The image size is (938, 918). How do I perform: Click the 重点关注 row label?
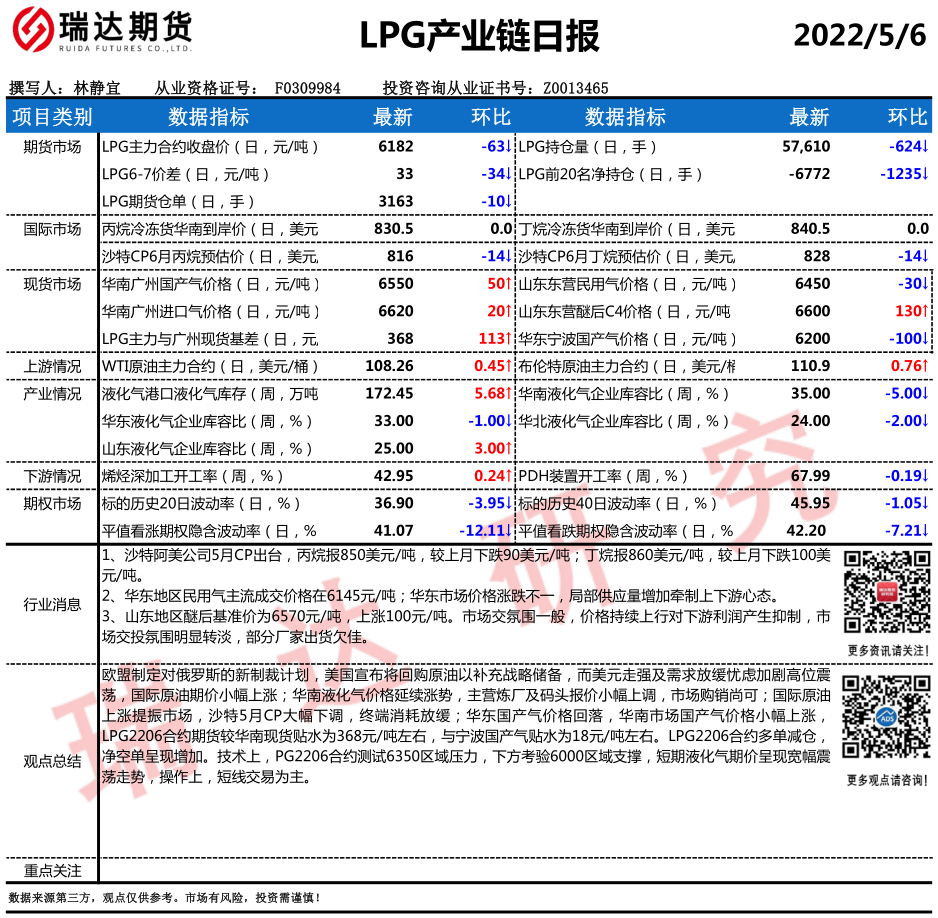52,871
